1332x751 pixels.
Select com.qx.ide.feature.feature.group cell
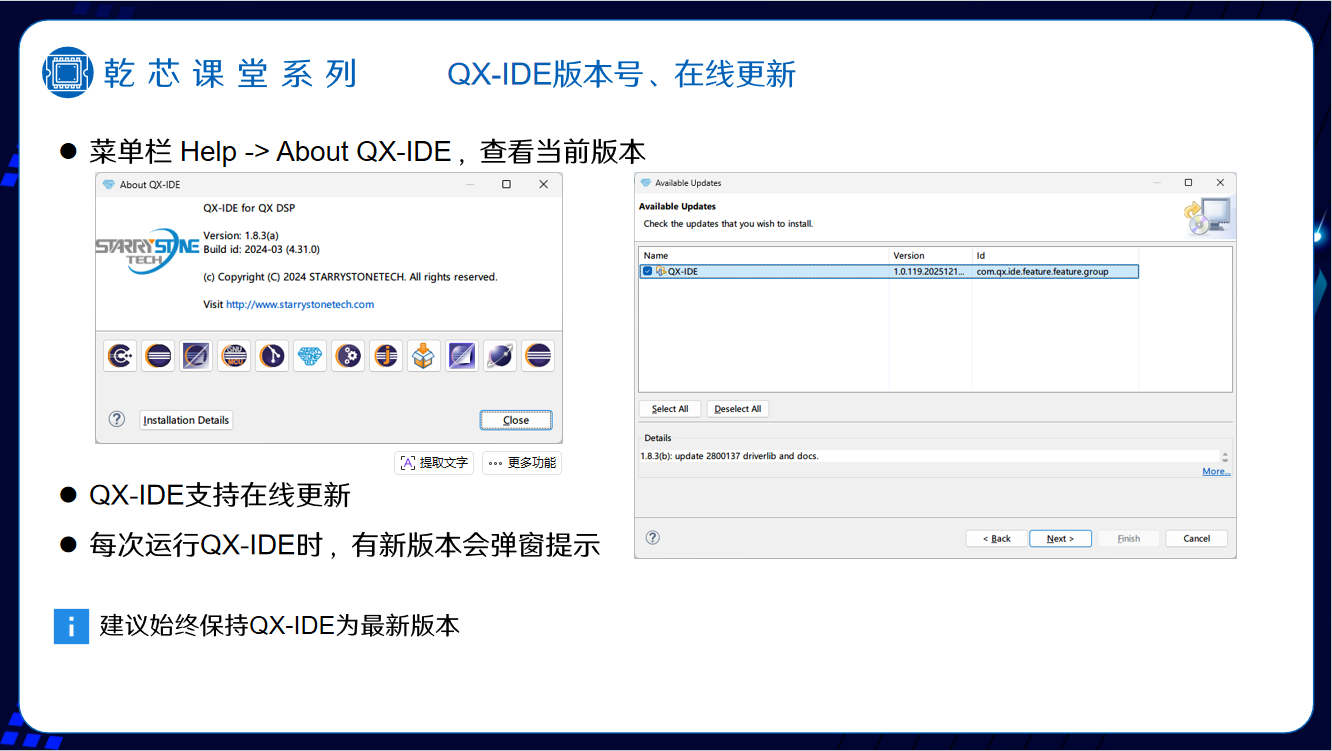tap(1042, 271)
